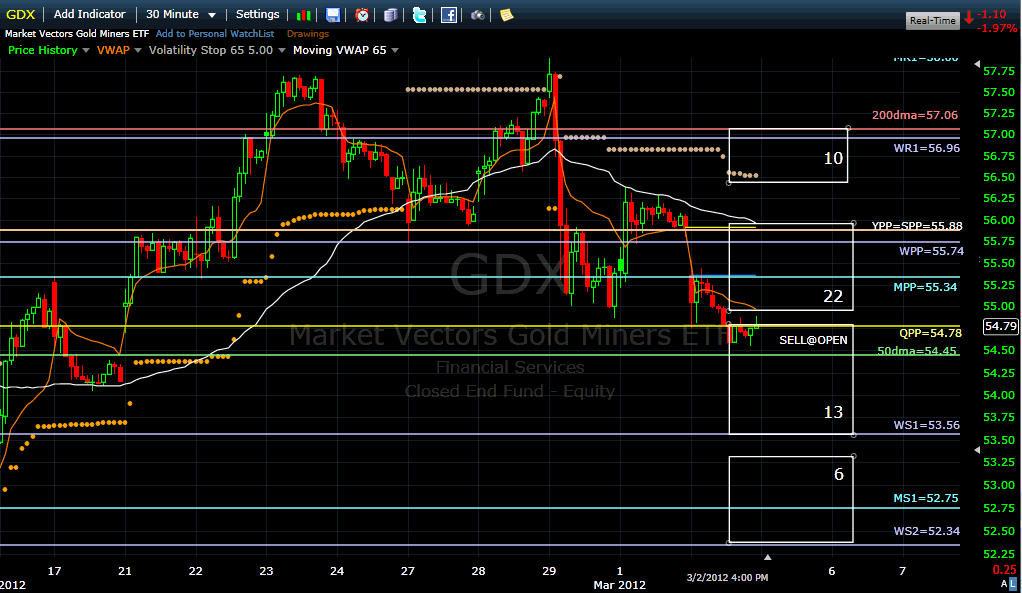
Task: Click the price-scale arrow near 53.50
Action: coord(976,450)
